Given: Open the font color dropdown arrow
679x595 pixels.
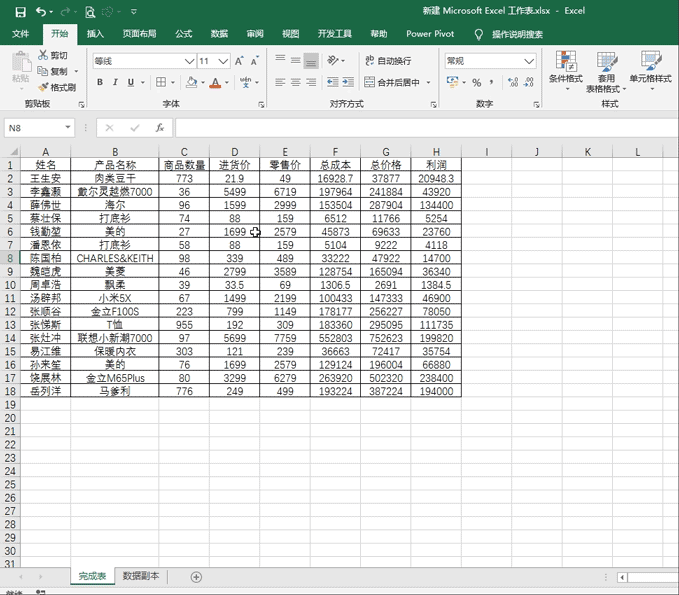Looking at the screenshot, I should pyautogui.click(x=227, y=82).
